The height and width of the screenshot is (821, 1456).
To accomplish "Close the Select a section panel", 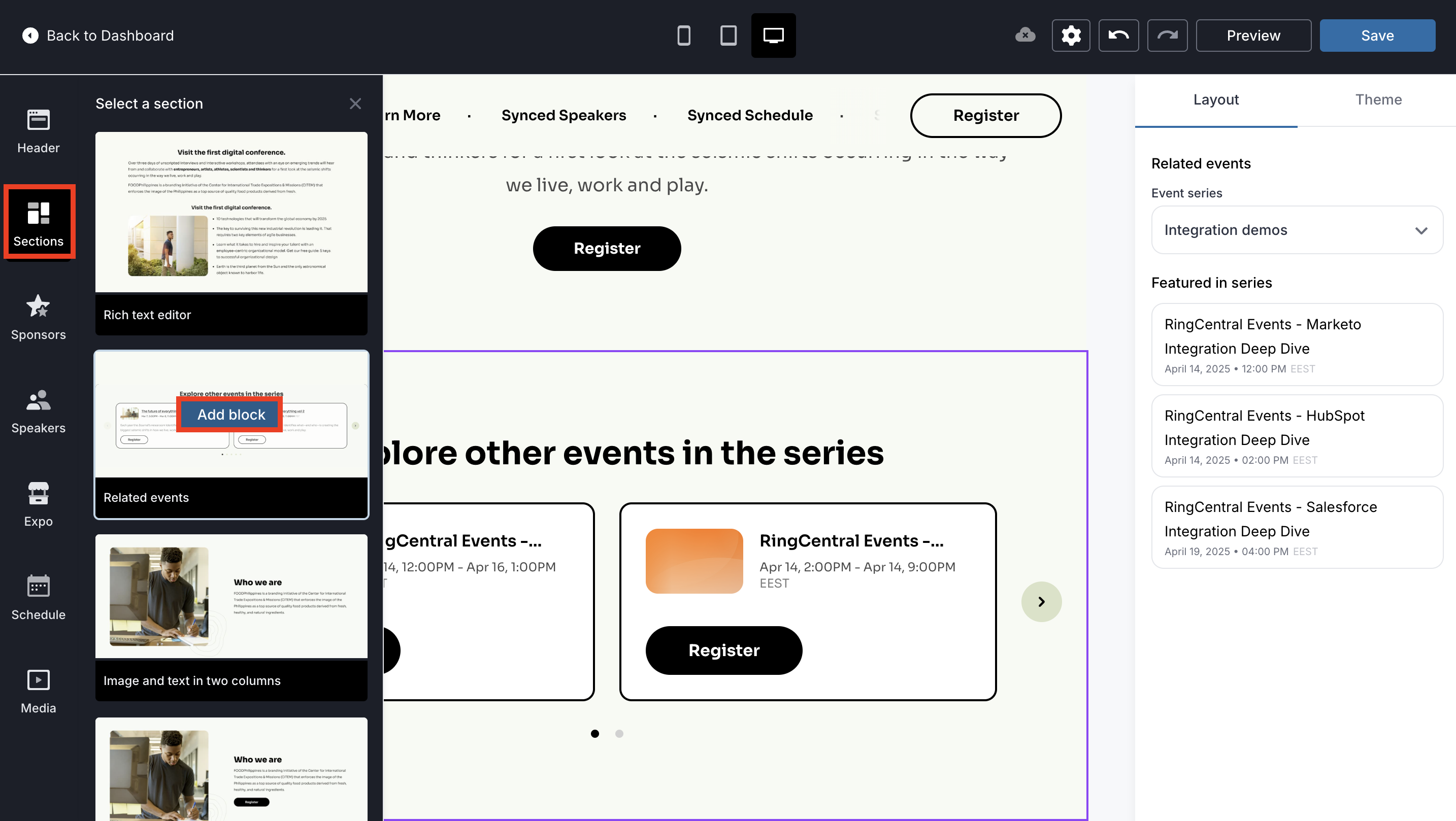I will point(355,104).
